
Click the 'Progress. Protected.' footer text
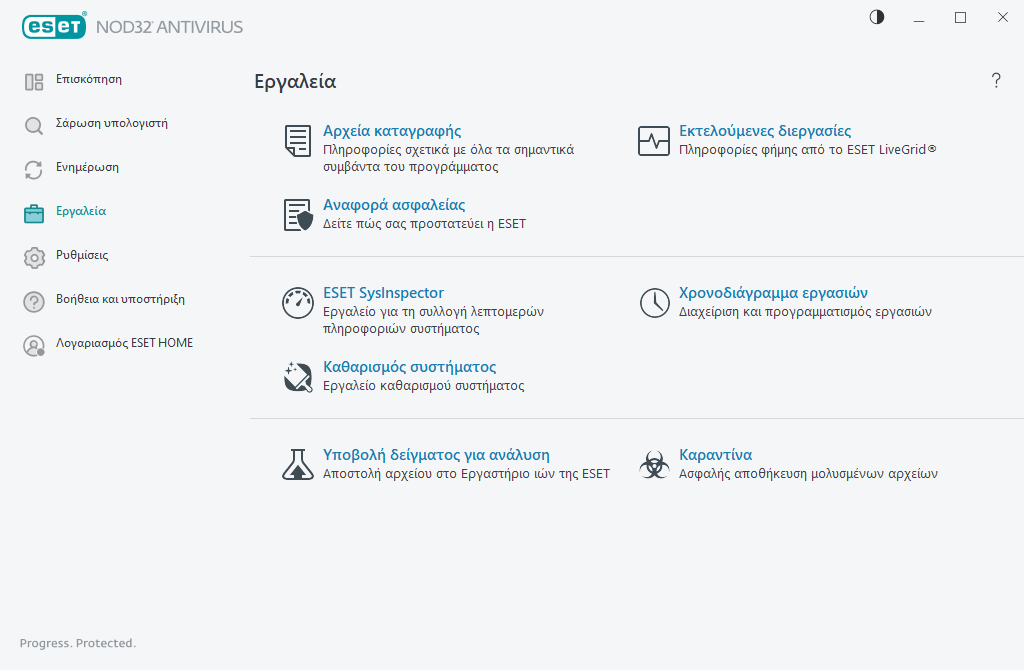click(78, 643)
